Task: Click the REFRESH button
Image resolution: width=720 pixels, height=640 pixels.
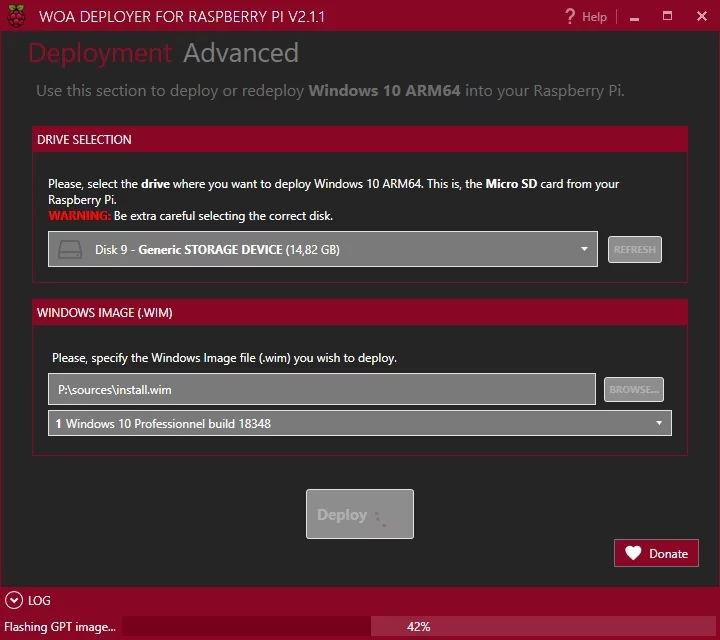Action: coord(635,249)
